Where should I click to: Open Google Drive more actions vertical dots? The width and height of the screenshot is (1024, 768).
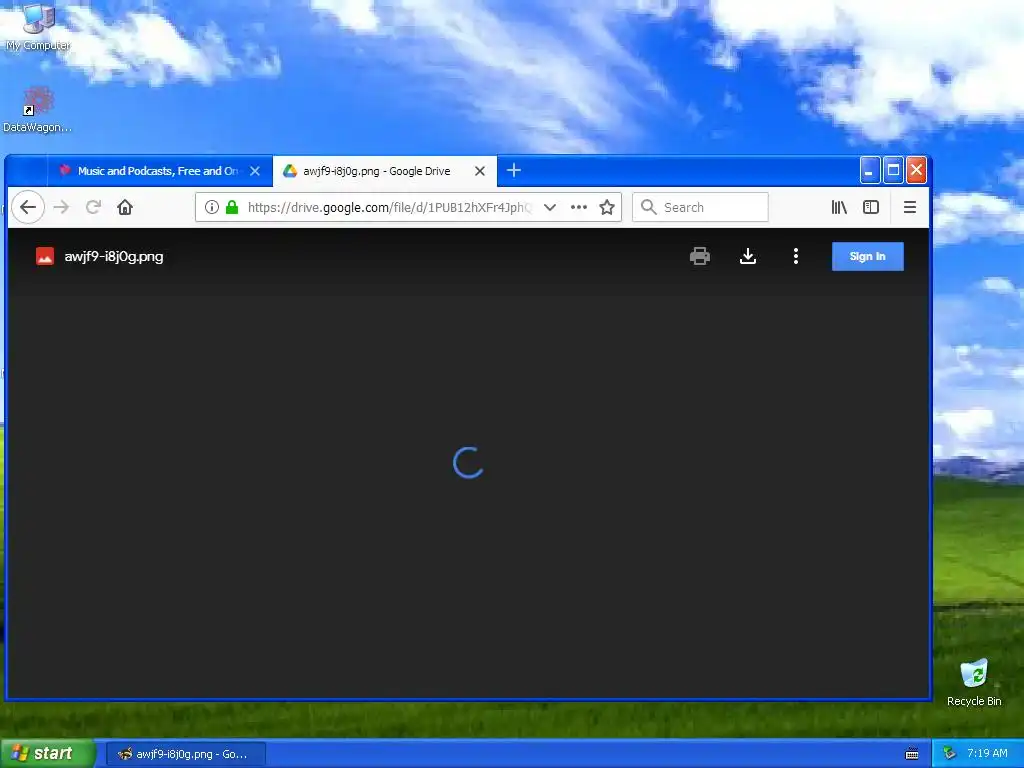(x=795, y=256)
